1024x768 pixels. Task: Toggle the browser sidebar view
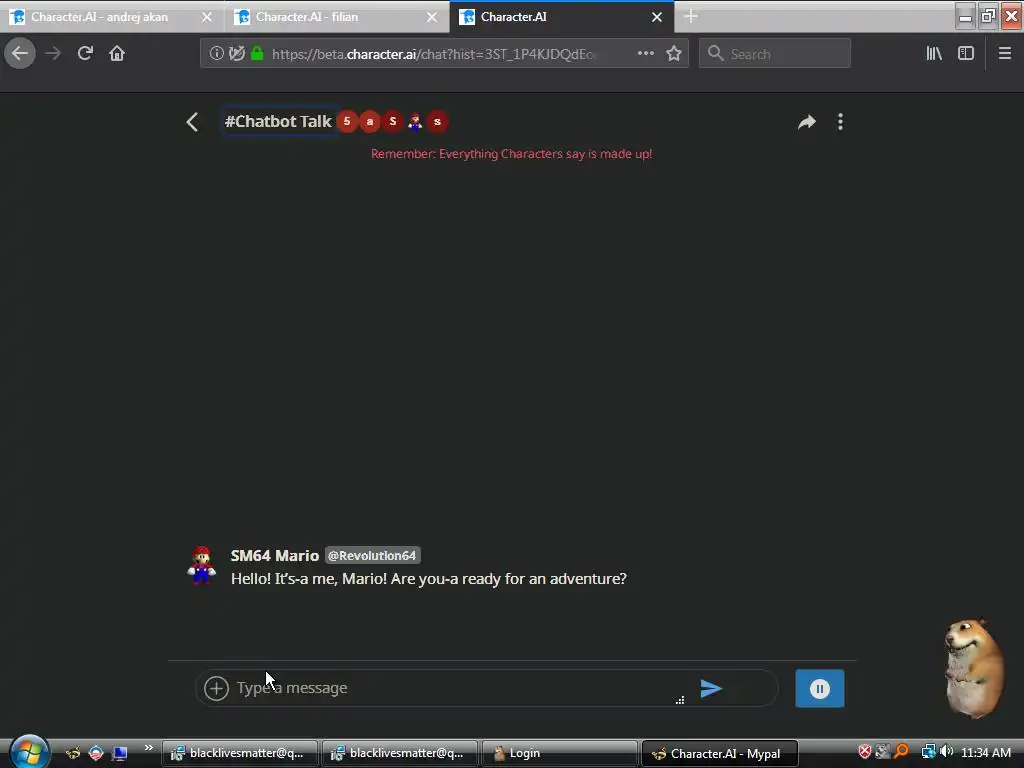click(966, 54)
